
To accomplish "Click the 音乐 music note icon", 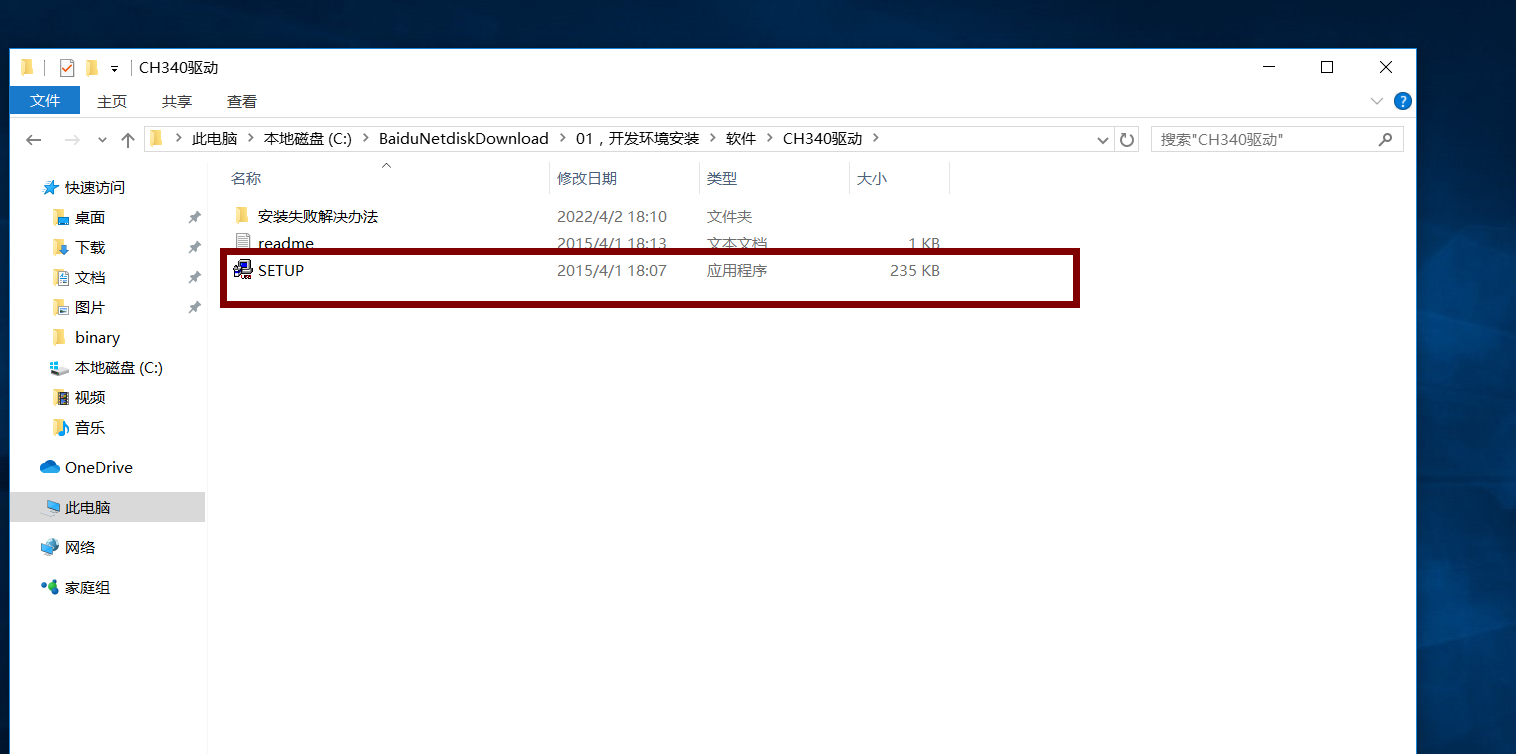I will pyautogui.click(x=61, y=427).
